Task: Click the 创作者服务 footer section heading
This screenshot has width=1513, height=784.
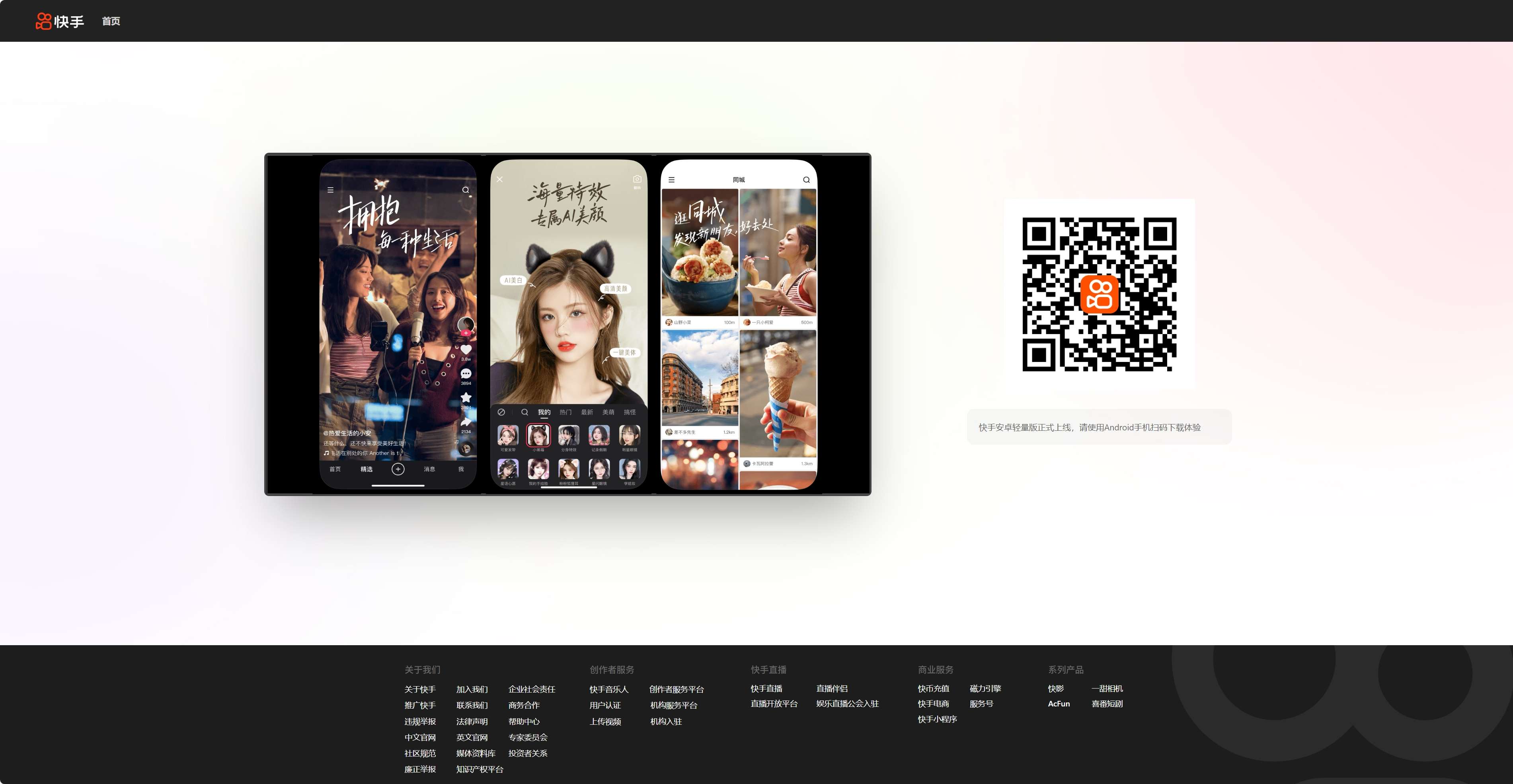Action: [612, 670]
